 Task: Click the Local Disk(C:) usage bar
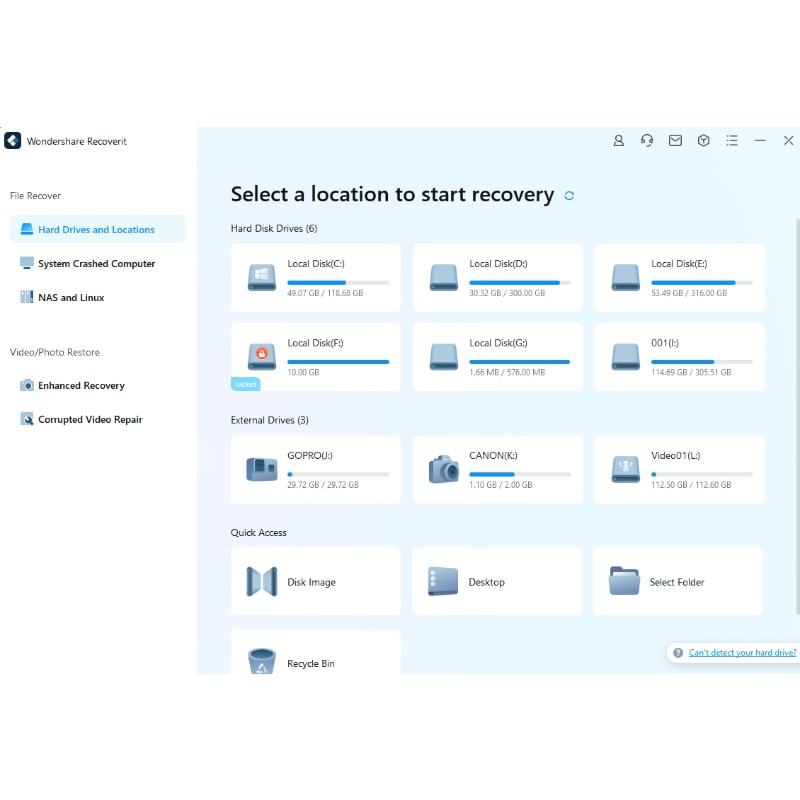tap(338, 283)
